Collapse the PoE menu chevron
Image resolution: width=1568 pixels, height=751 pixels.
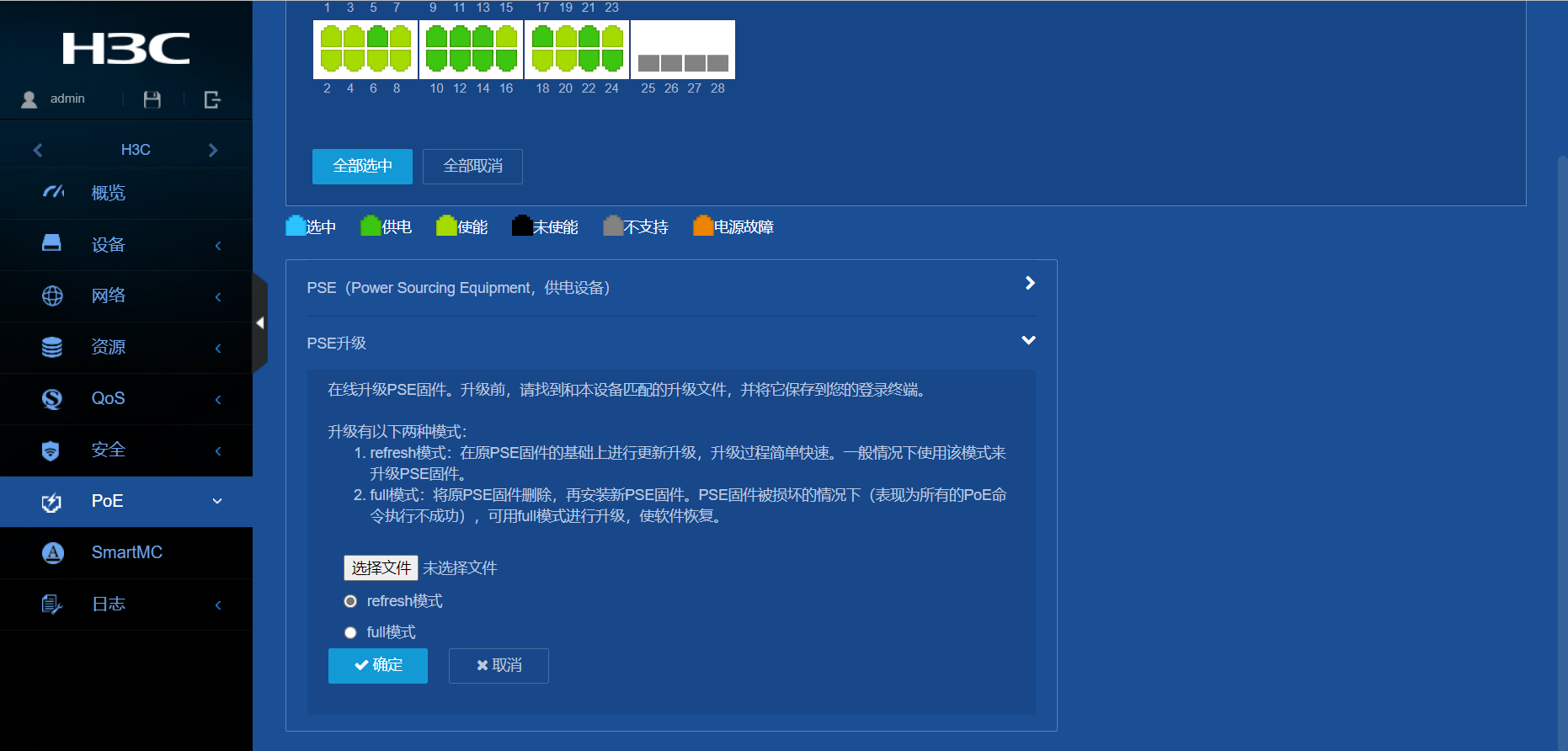[x=217, y=501]
